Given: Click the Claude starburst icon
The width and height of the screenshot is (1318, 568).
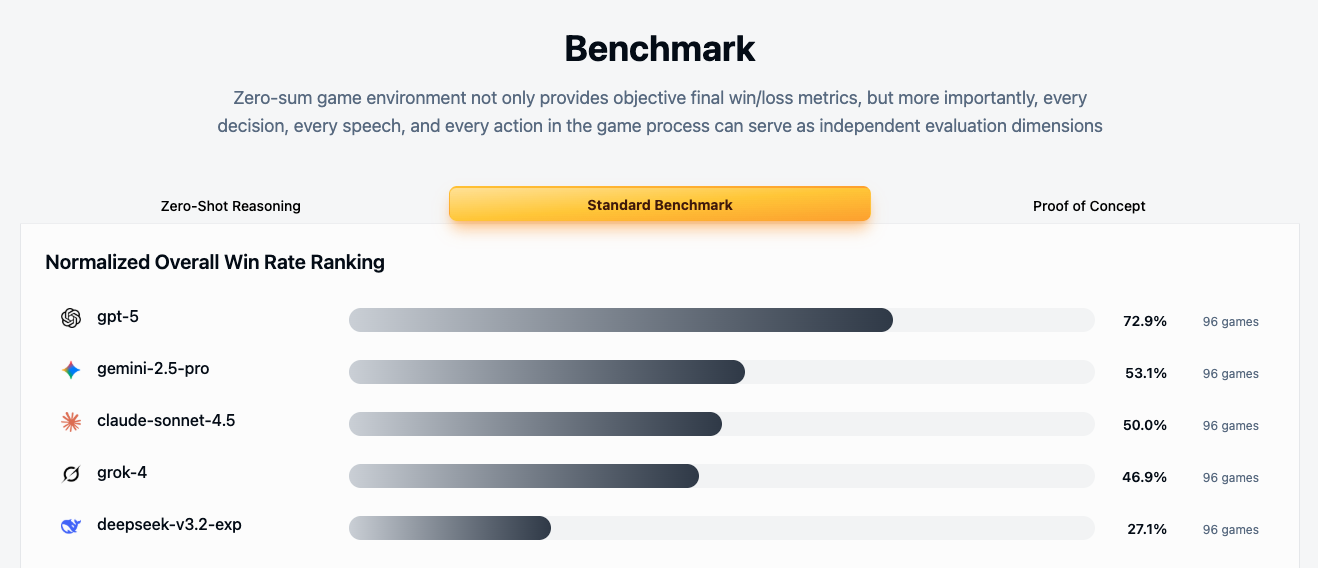Looking at the screenshot, I should coord(70,422).
